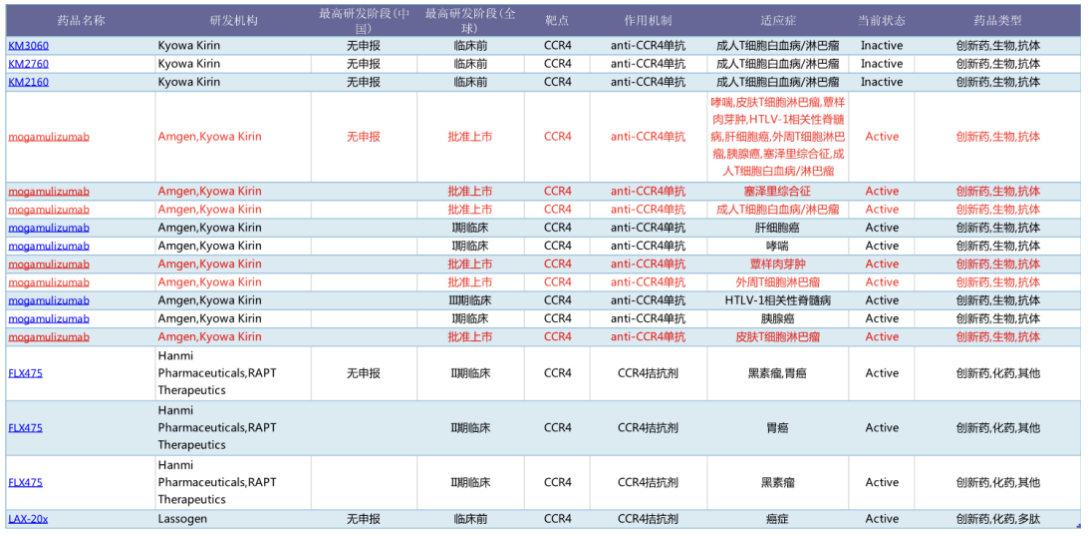1090x536 pixels.
Task: Select the 皮肤T细胞淋巴瘤 indication cell
Action: click(778, 336)
